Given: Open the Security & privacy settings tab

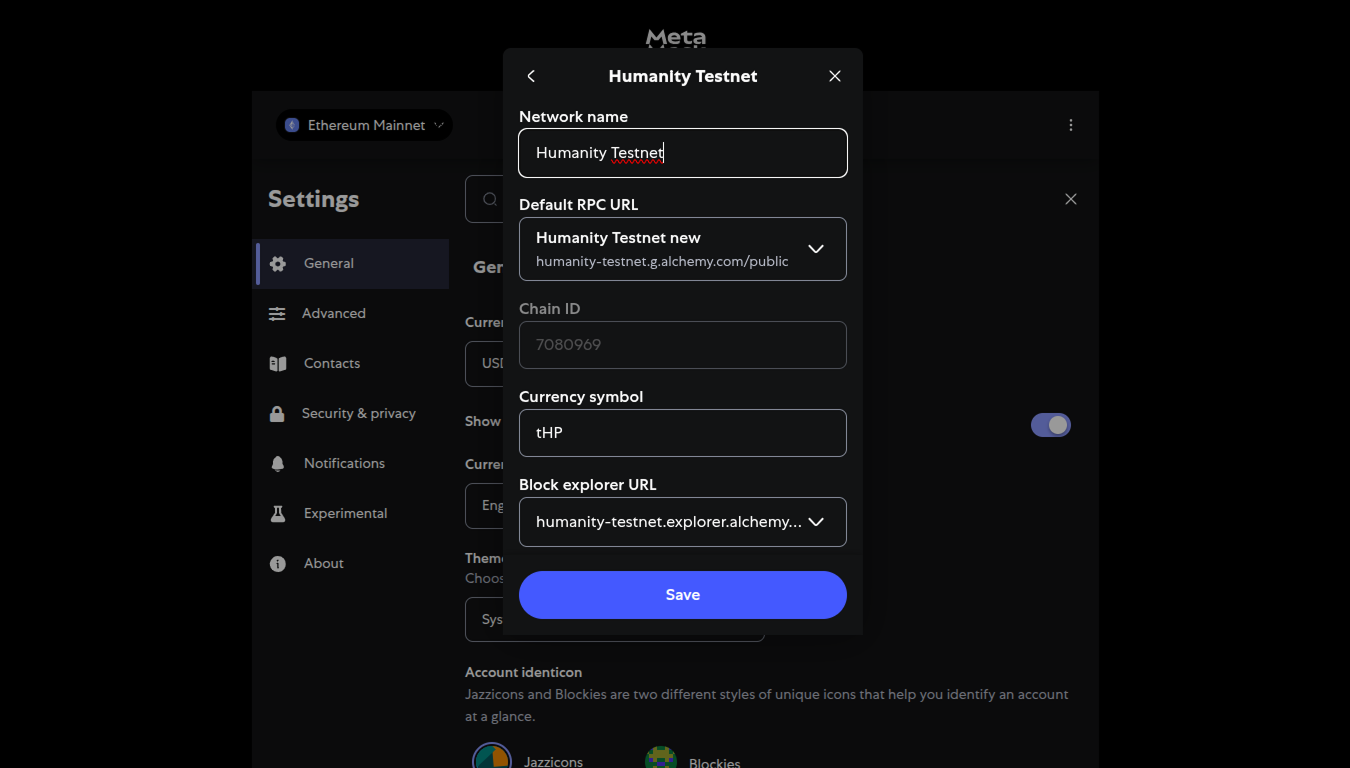Looking at the screenshot, I should pos(358,414).
